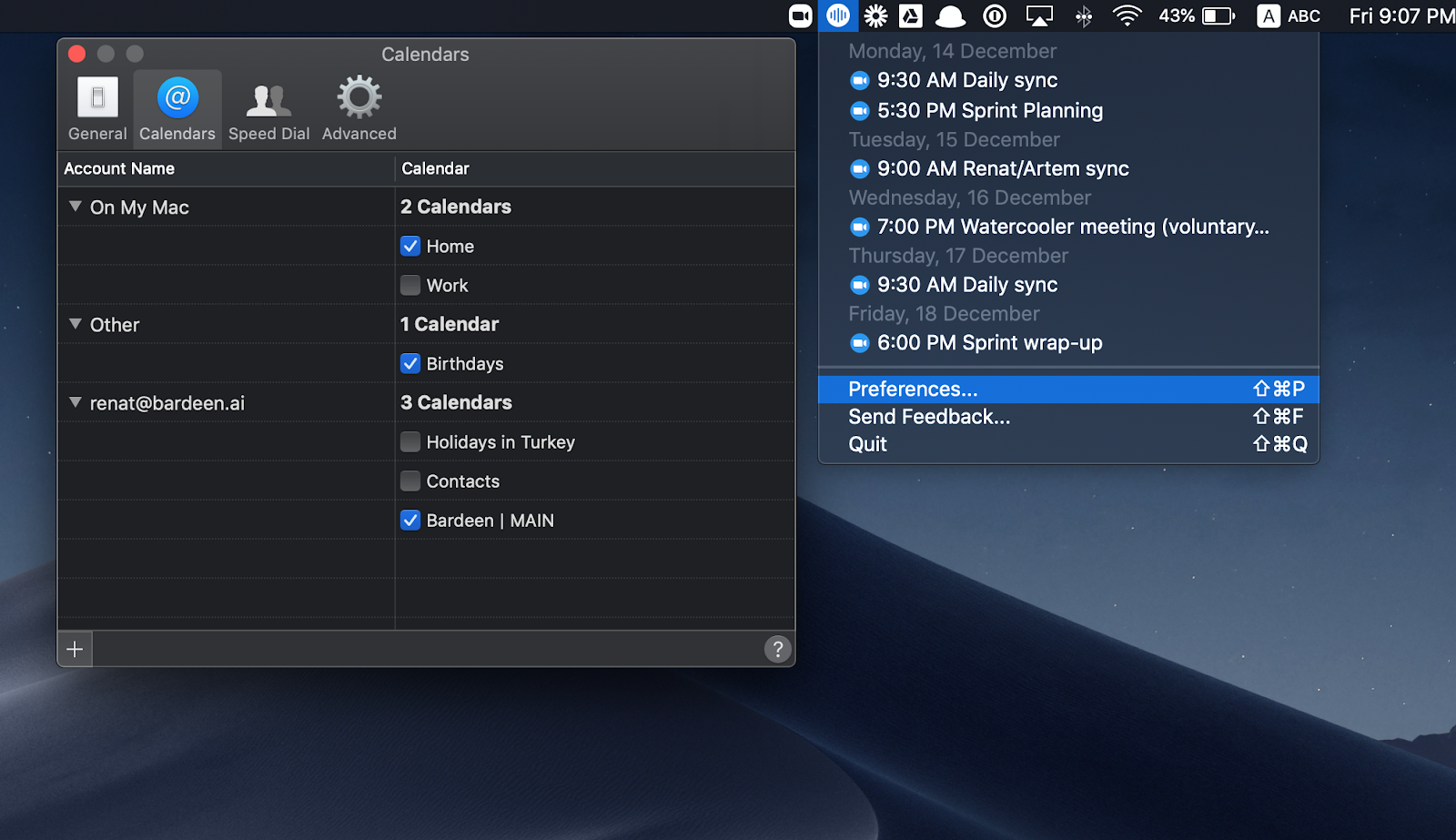Enable the Work calendar checkbox
Image resolution: width=1456 pixels, height=840 pixels.
410,286
